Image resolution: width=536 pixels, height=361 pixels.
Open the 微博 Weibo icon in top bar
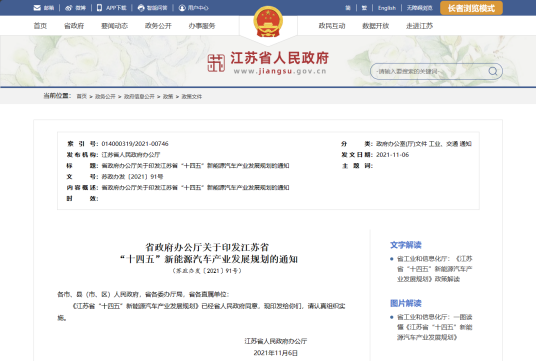69,8
